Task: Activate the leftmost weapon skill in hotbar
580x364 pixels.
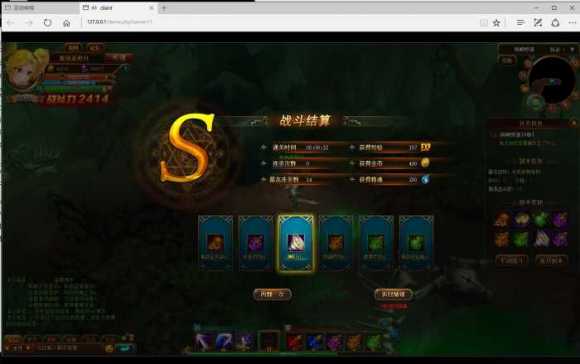Action: coord(204,342)
